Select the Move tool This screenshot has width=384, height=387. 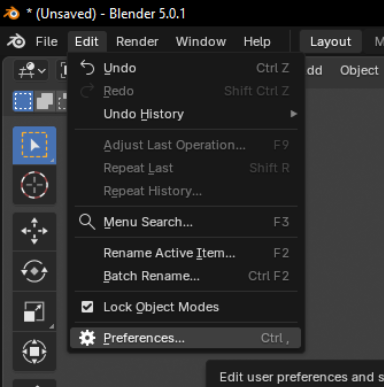(34, 231)
